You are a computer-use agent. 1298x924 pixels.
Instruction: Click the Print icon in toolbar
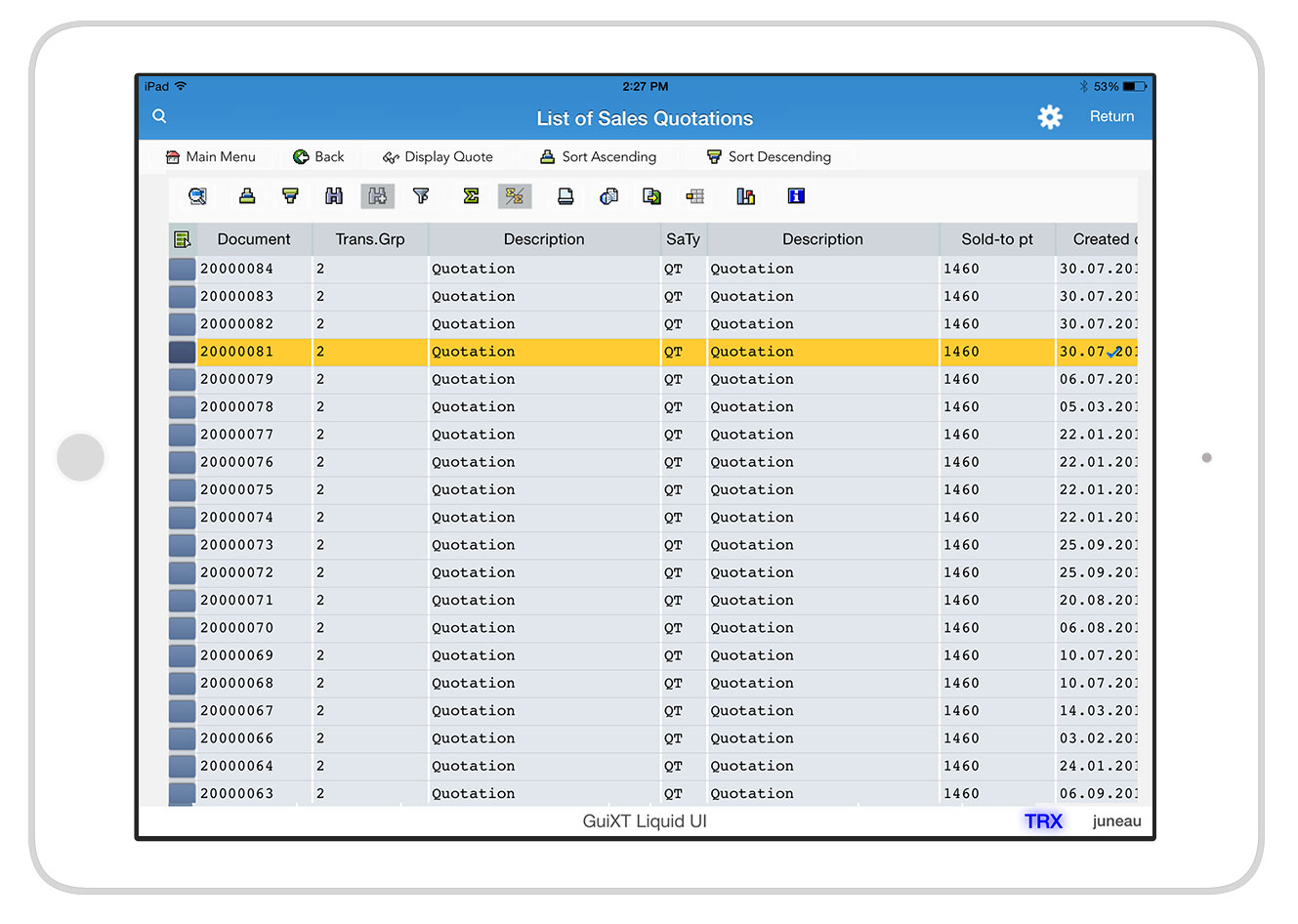tap(565, 196)
